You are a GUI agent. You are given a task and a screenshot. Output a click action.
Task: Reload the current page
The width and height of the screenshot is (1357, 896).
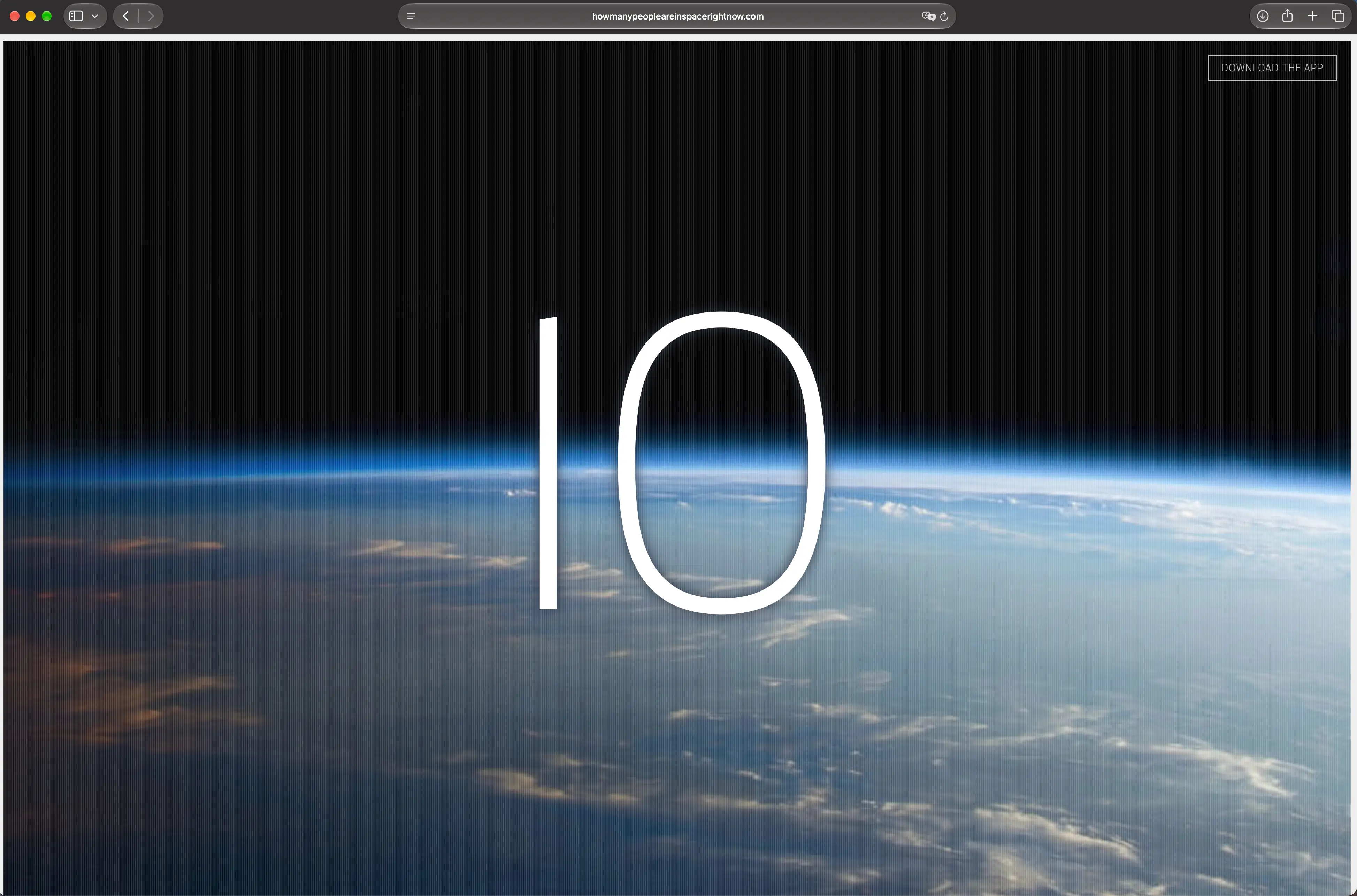[x=944, y=16]
